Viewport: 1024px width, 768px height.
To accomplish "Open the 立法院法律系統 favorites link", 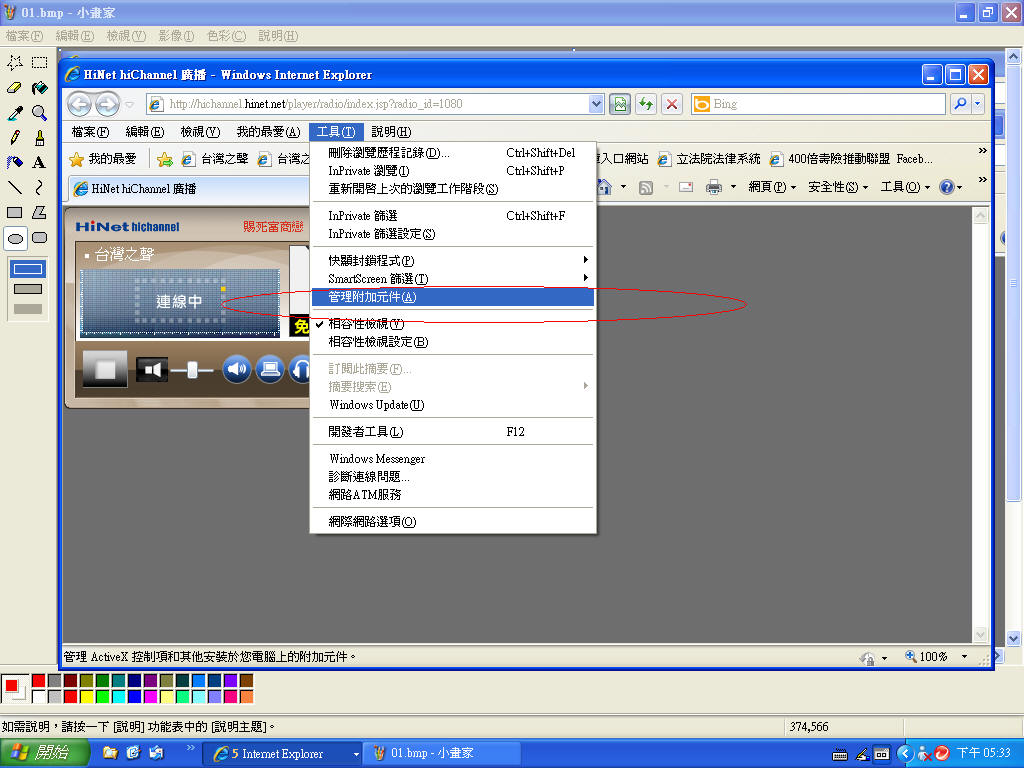I will pyautogui.click(x=709, y=159).
